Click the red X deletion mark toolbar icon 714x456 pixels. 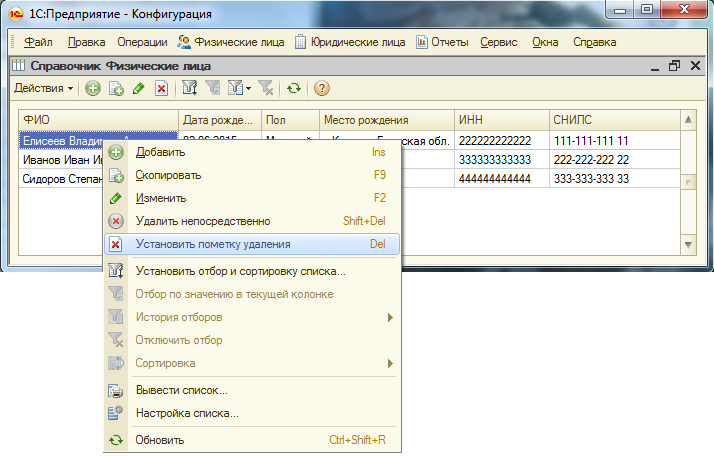(x=161, y=88)
